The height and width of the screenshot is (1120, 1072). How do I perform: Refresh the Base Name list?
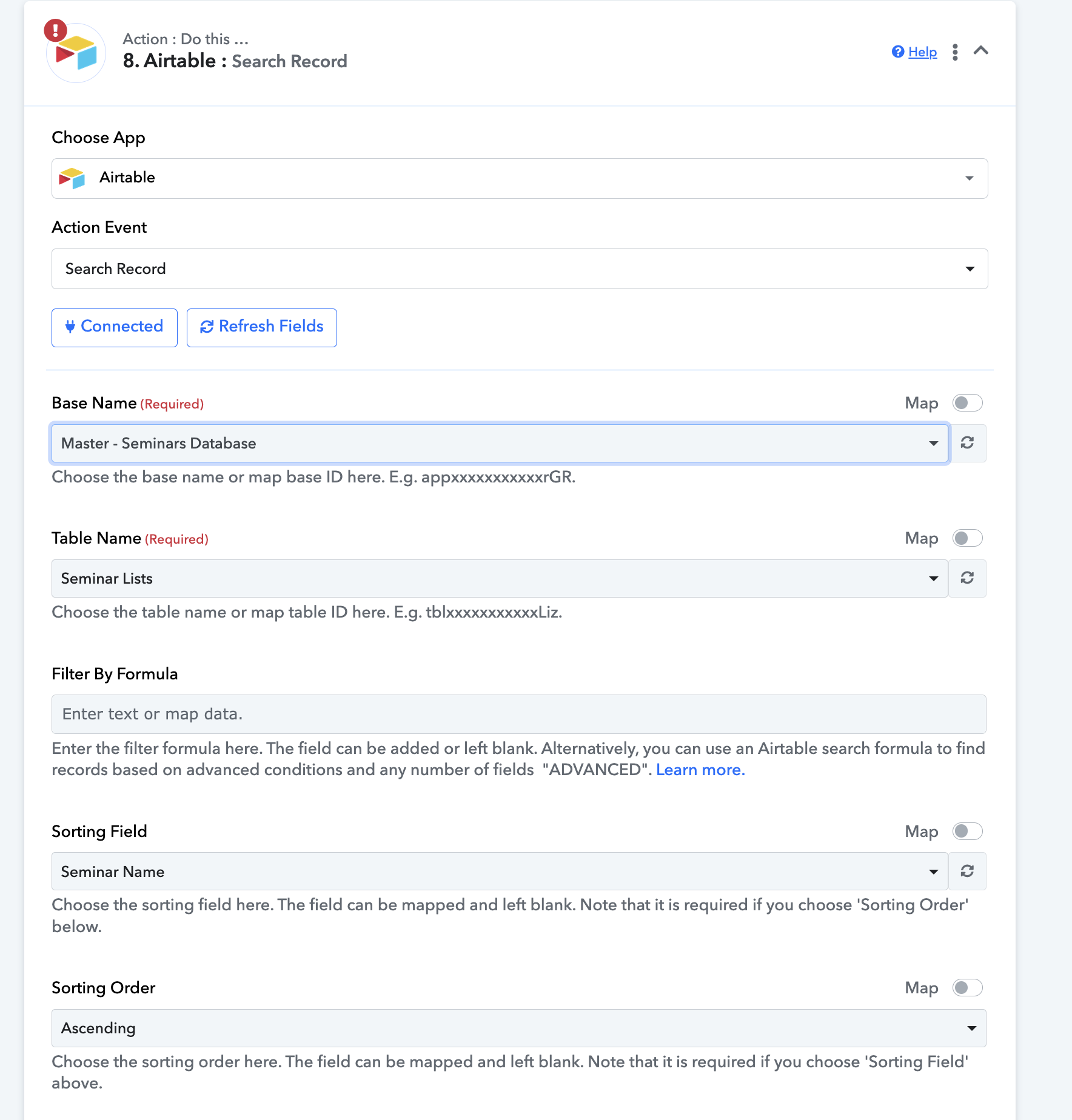pos(968,443)
